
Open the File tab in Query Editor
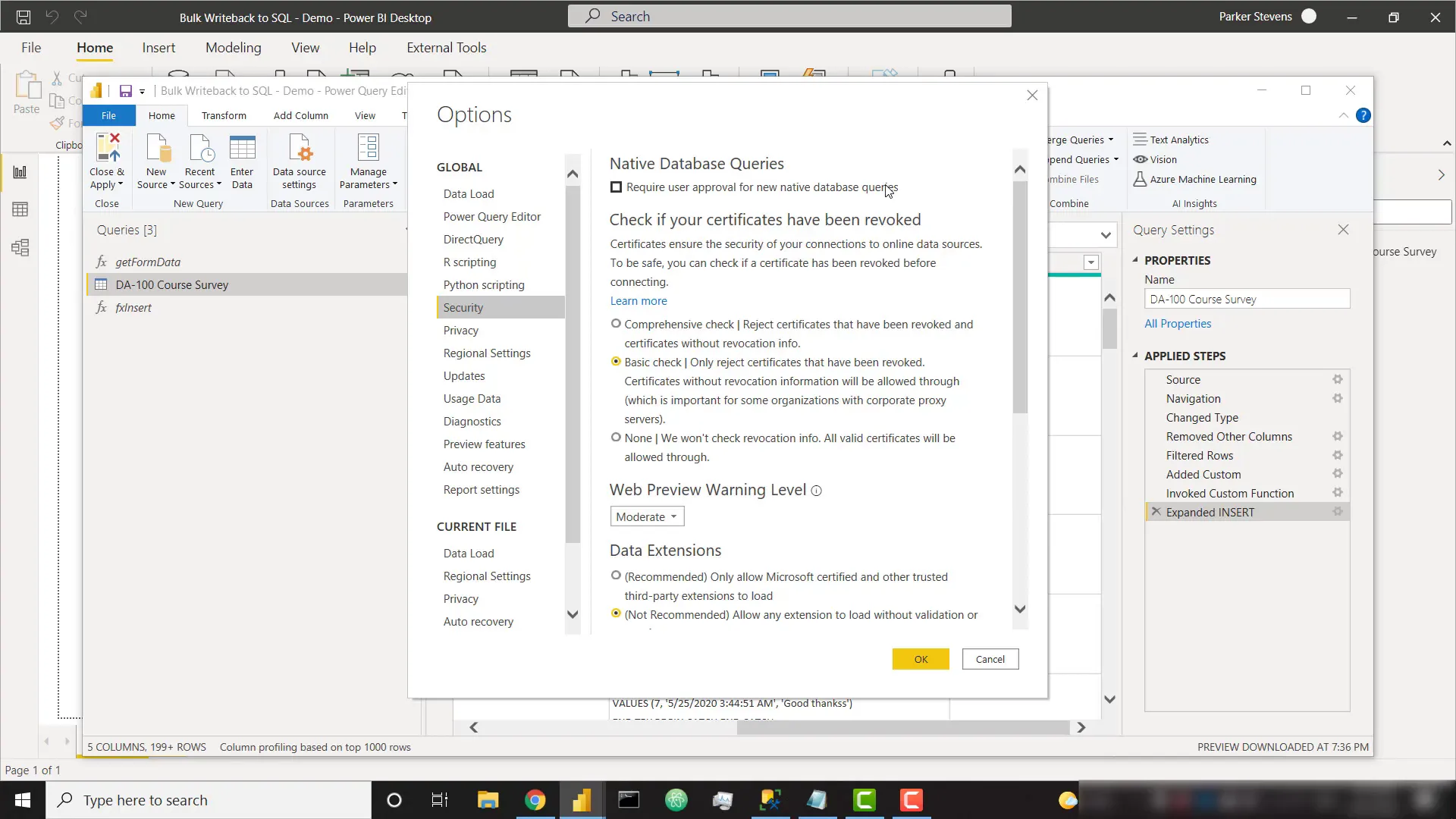pos(108,115)
